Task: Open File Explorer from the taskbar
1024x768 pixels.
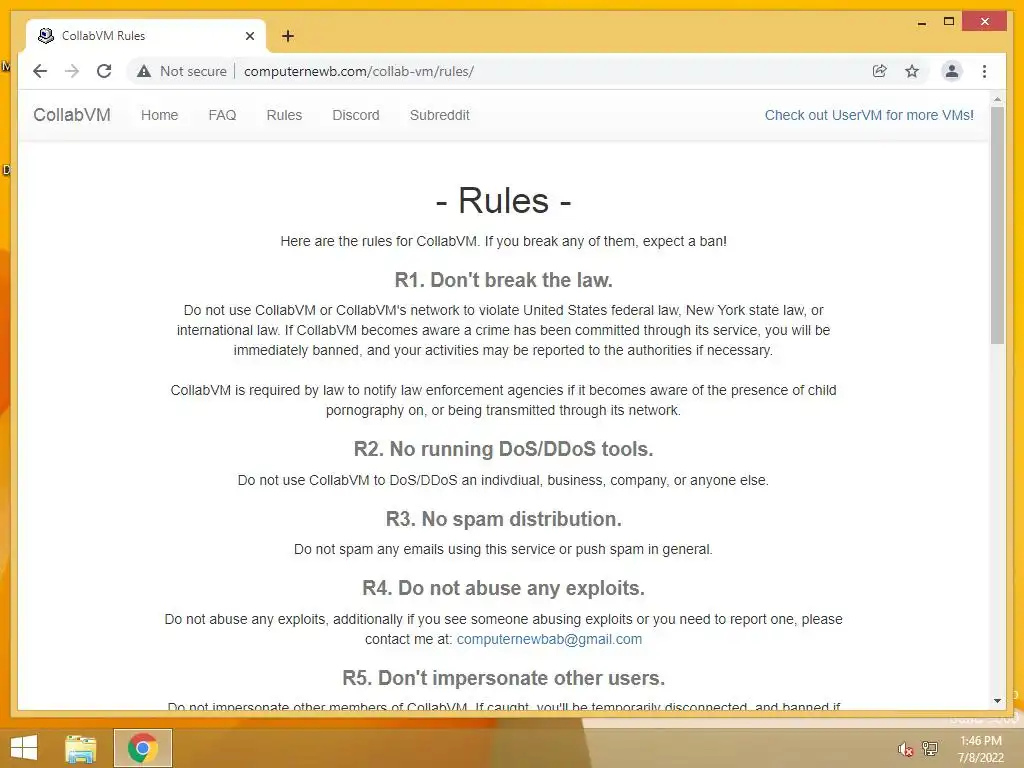Action: [80, 748]
